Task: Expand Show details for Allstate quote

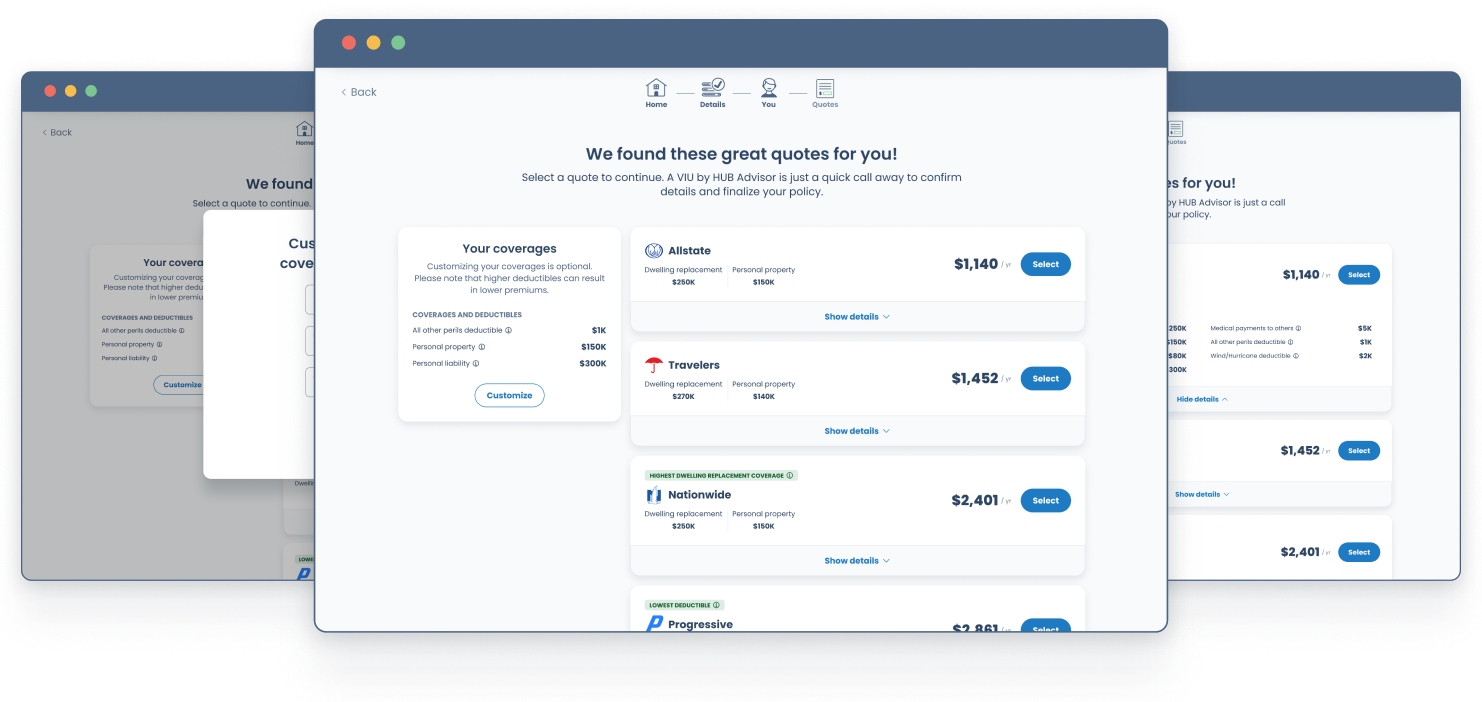Action: (856, 317)
